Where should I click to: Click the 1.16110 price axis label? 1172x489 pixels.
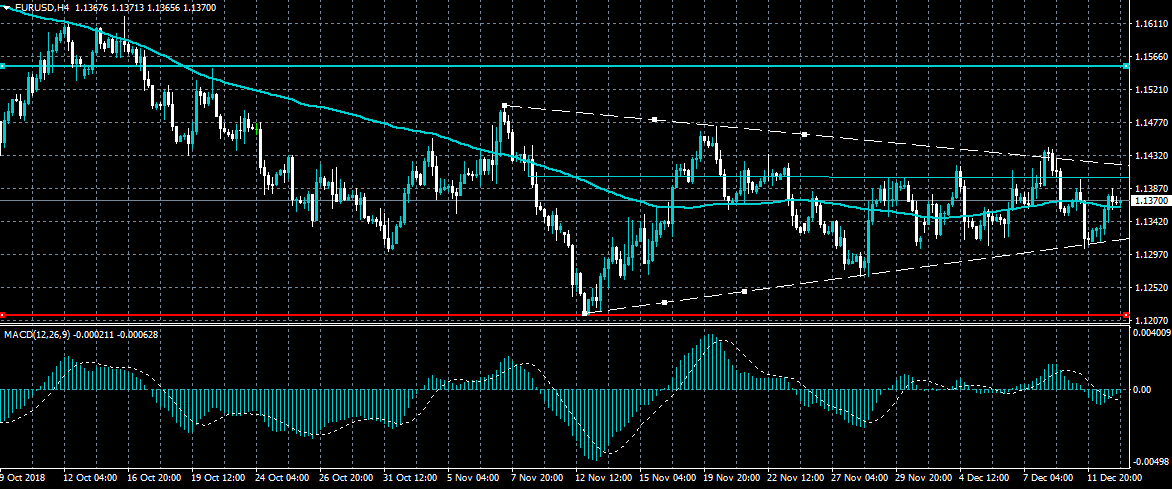[1150, 24]
